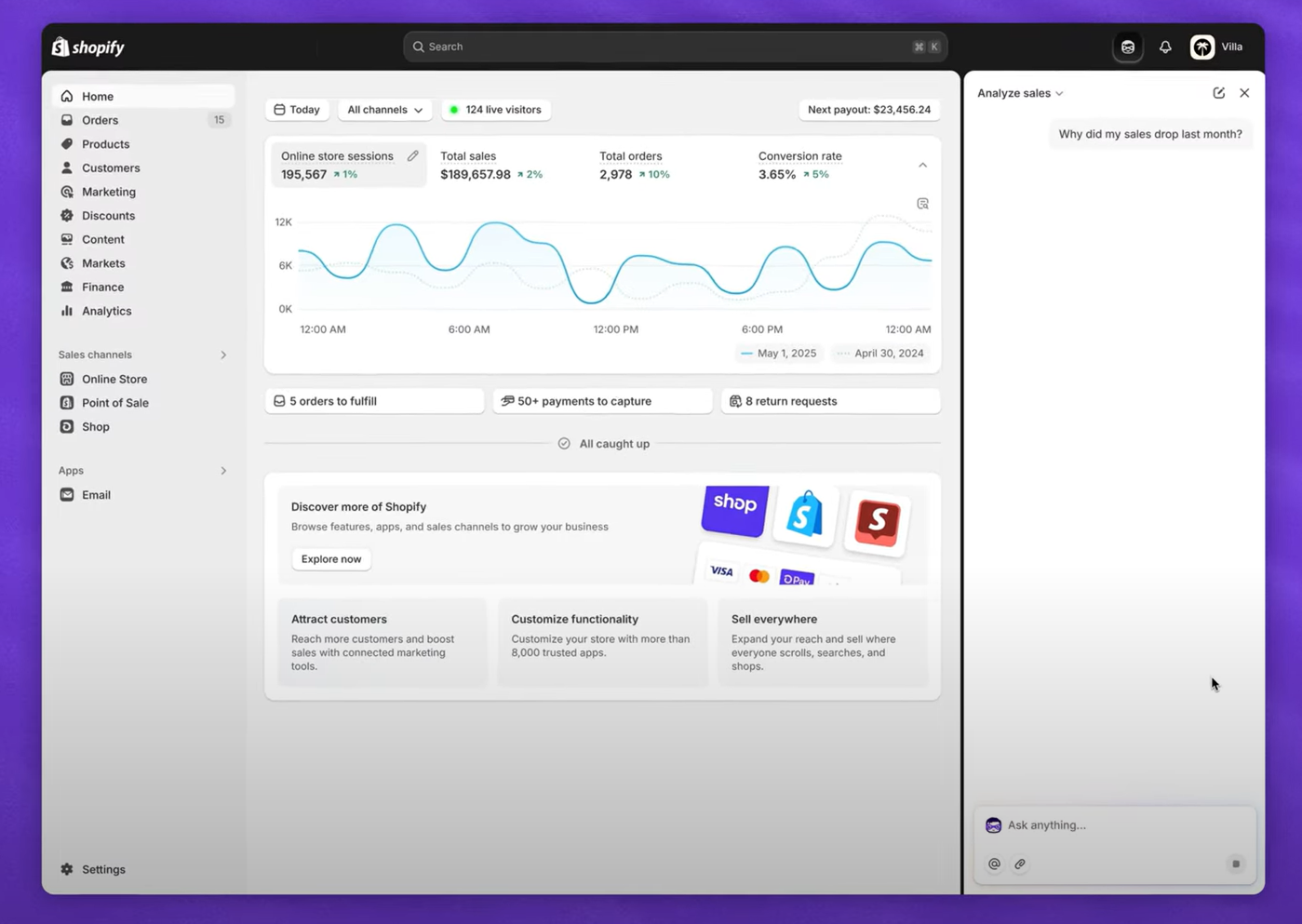Click the Online Store channel icon

click(67, 379)
